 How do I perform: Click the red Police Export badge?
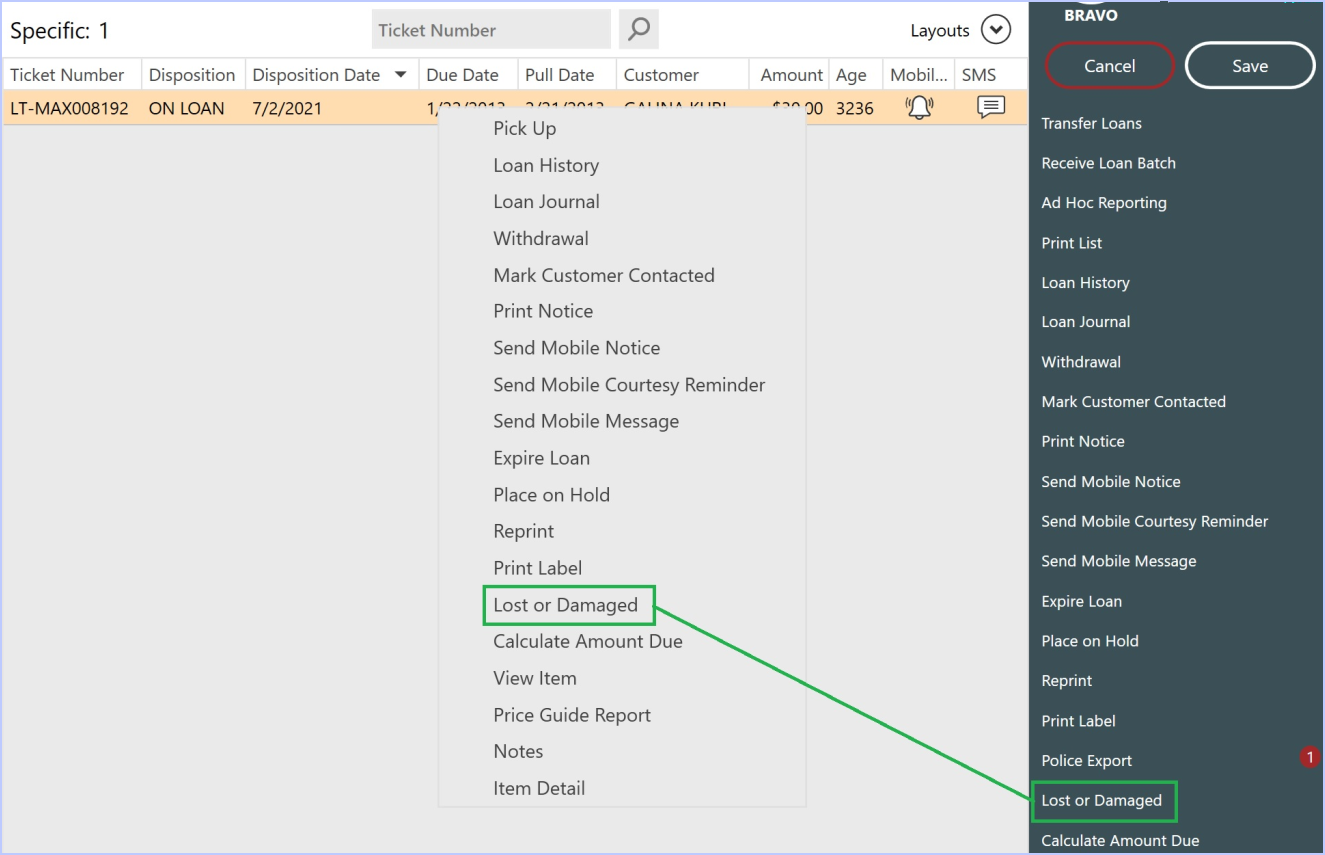[1309, 758]
